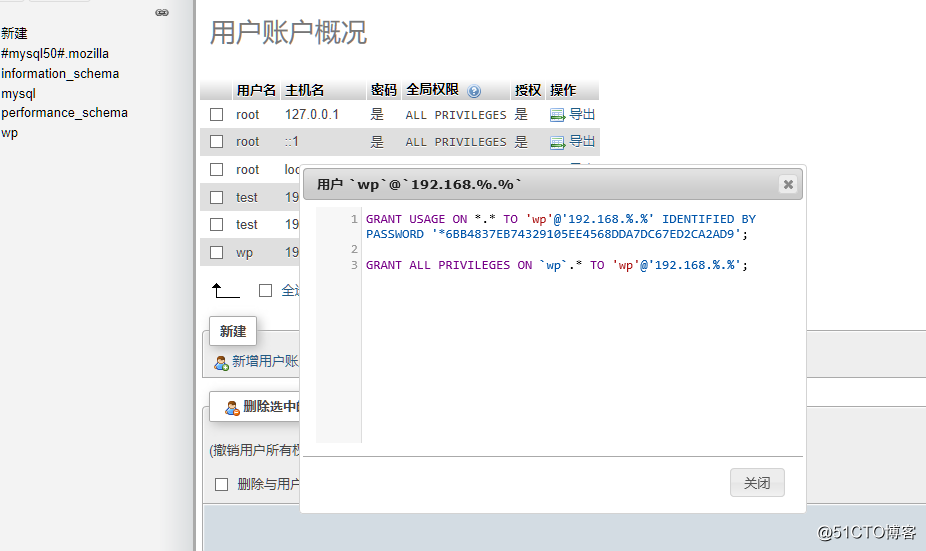Open the 新建 database entry in sidebar

coord(14,34)
